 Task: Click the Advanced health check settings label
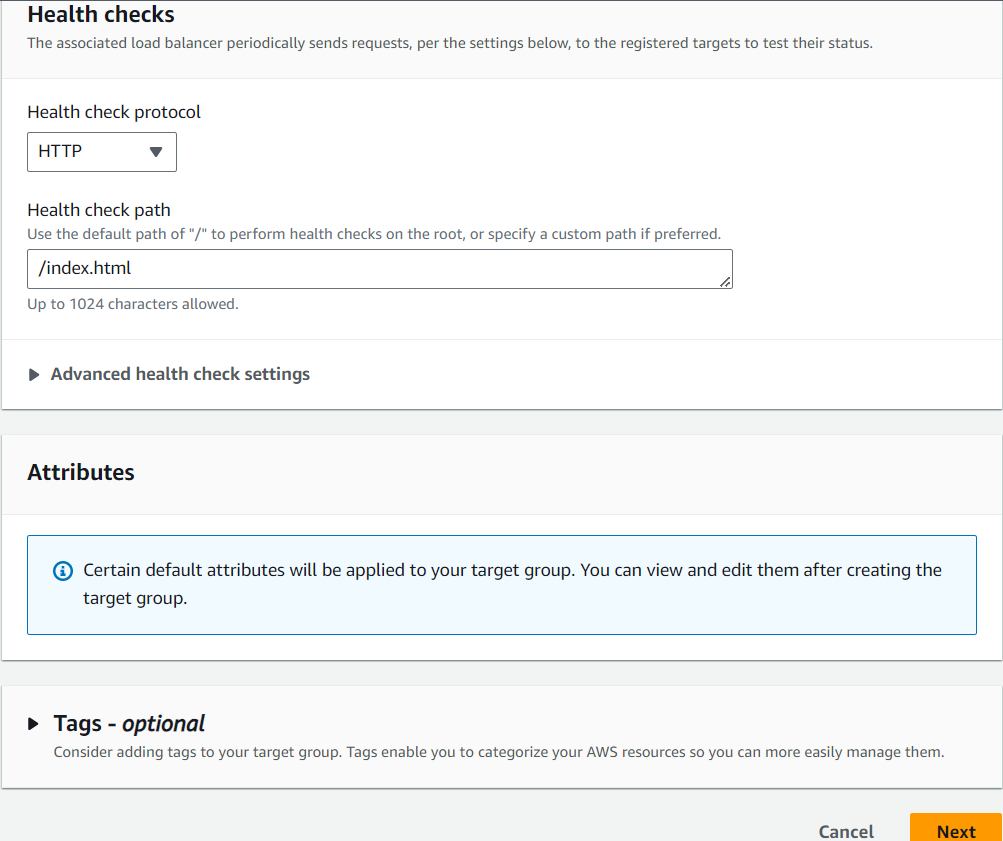180,374
